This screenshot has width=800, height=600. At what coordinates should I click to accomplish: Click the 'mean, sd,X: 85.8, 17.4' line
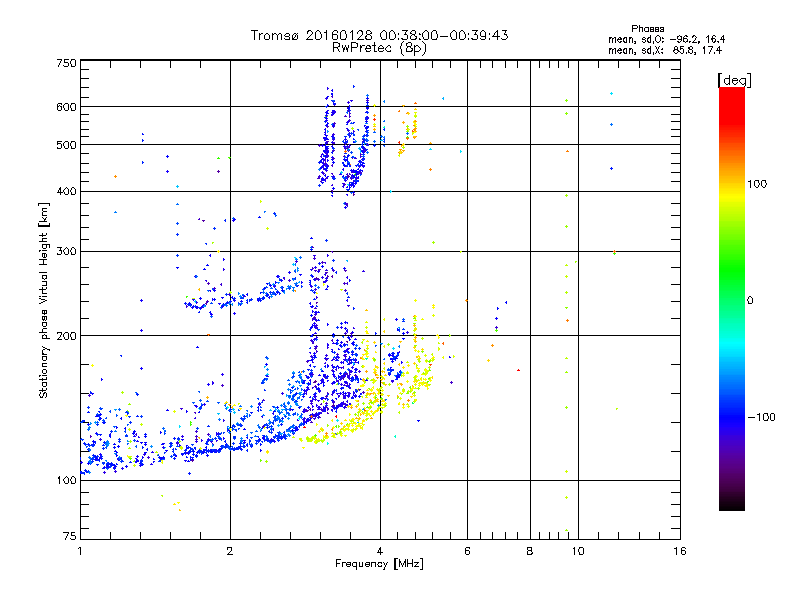(x=665, y=50)
